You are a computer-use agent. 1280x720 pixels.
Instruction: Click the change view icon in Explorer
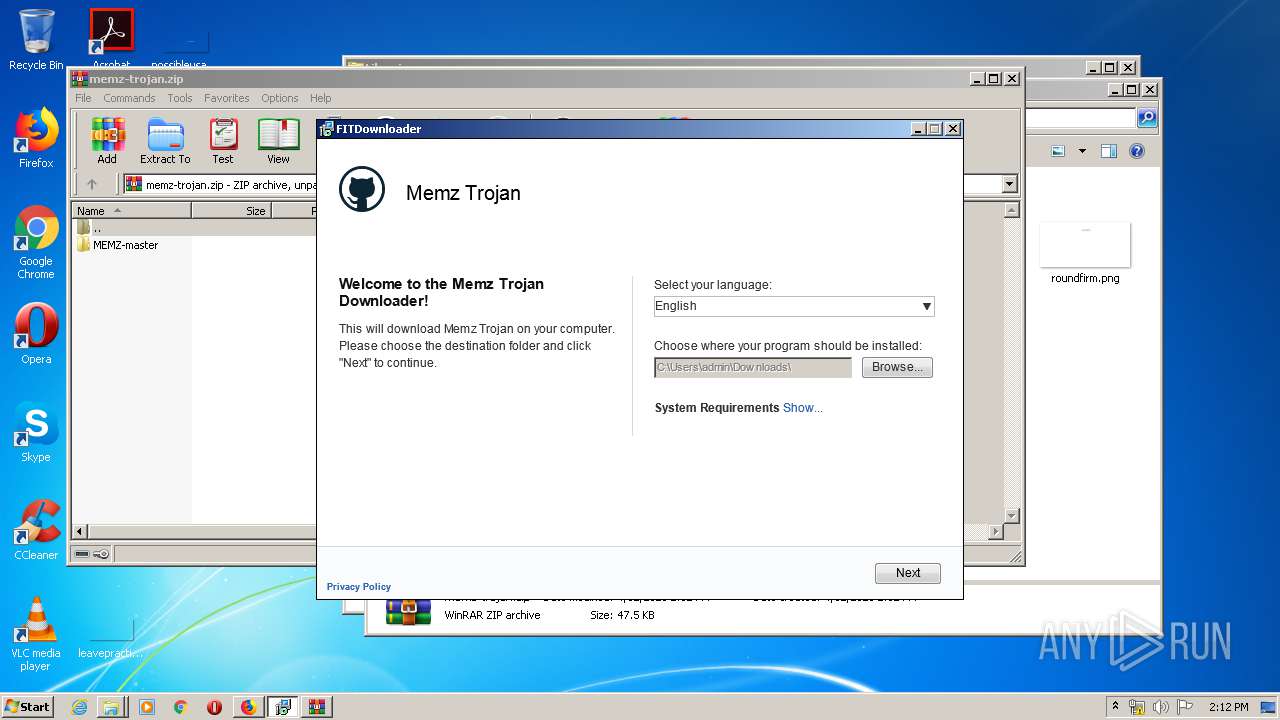click(1058, 151)
